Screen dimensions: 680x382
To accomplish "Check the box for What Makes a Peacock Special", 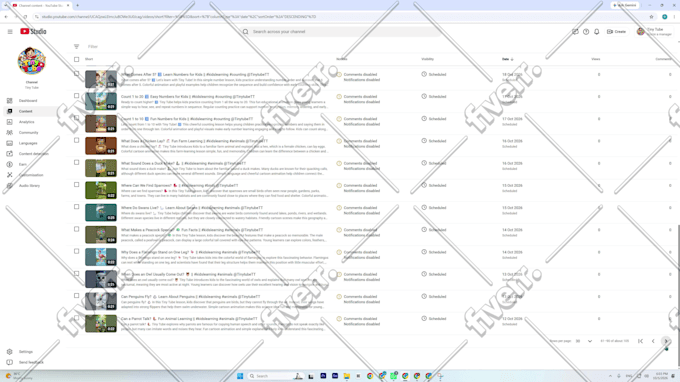I will coord(77,229).
